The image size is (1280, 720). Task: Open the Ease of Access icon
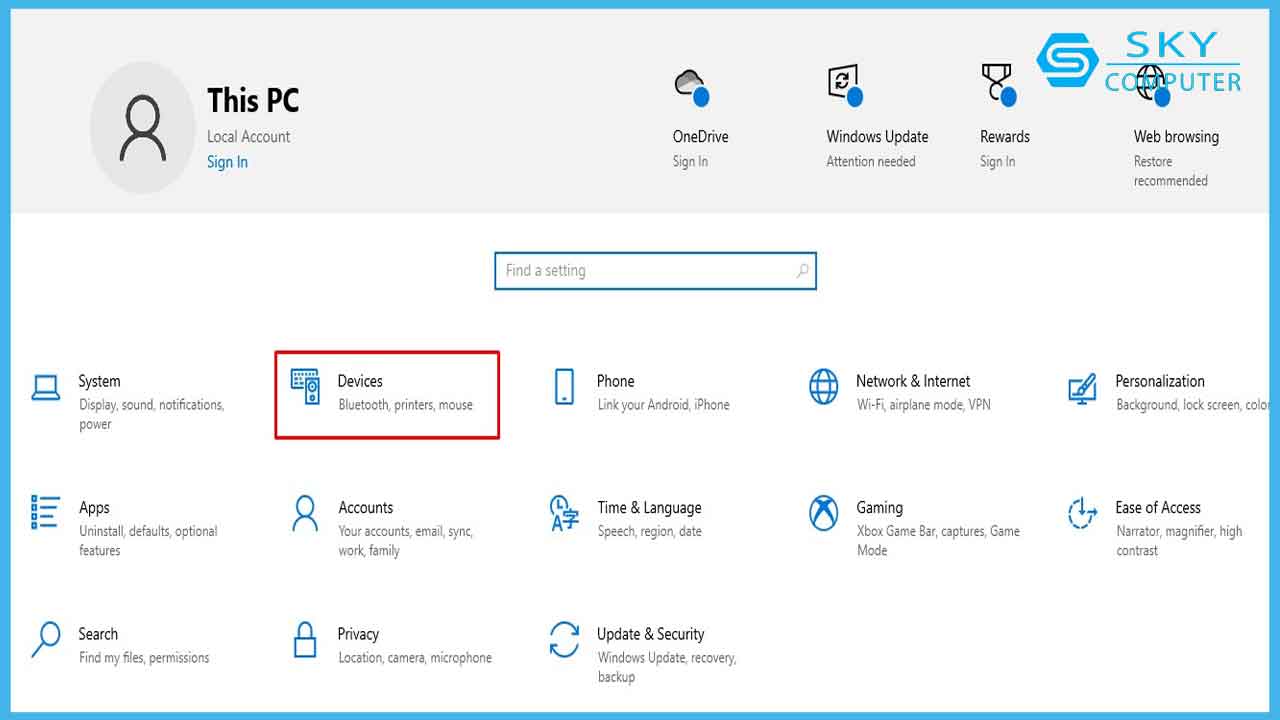click(1083, 513)
